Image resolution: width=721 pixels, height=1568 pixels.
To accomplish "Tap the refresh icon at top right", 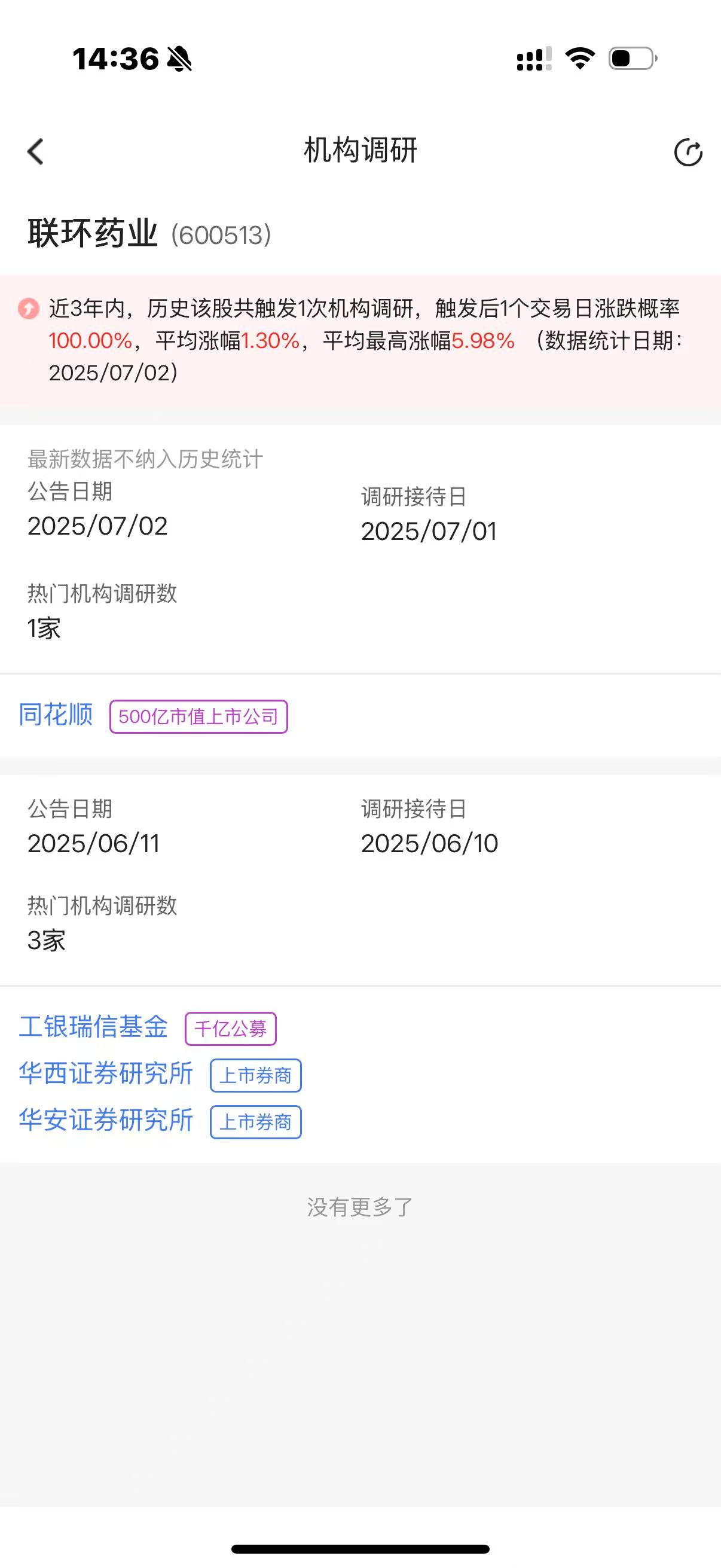I will [688, 151].
